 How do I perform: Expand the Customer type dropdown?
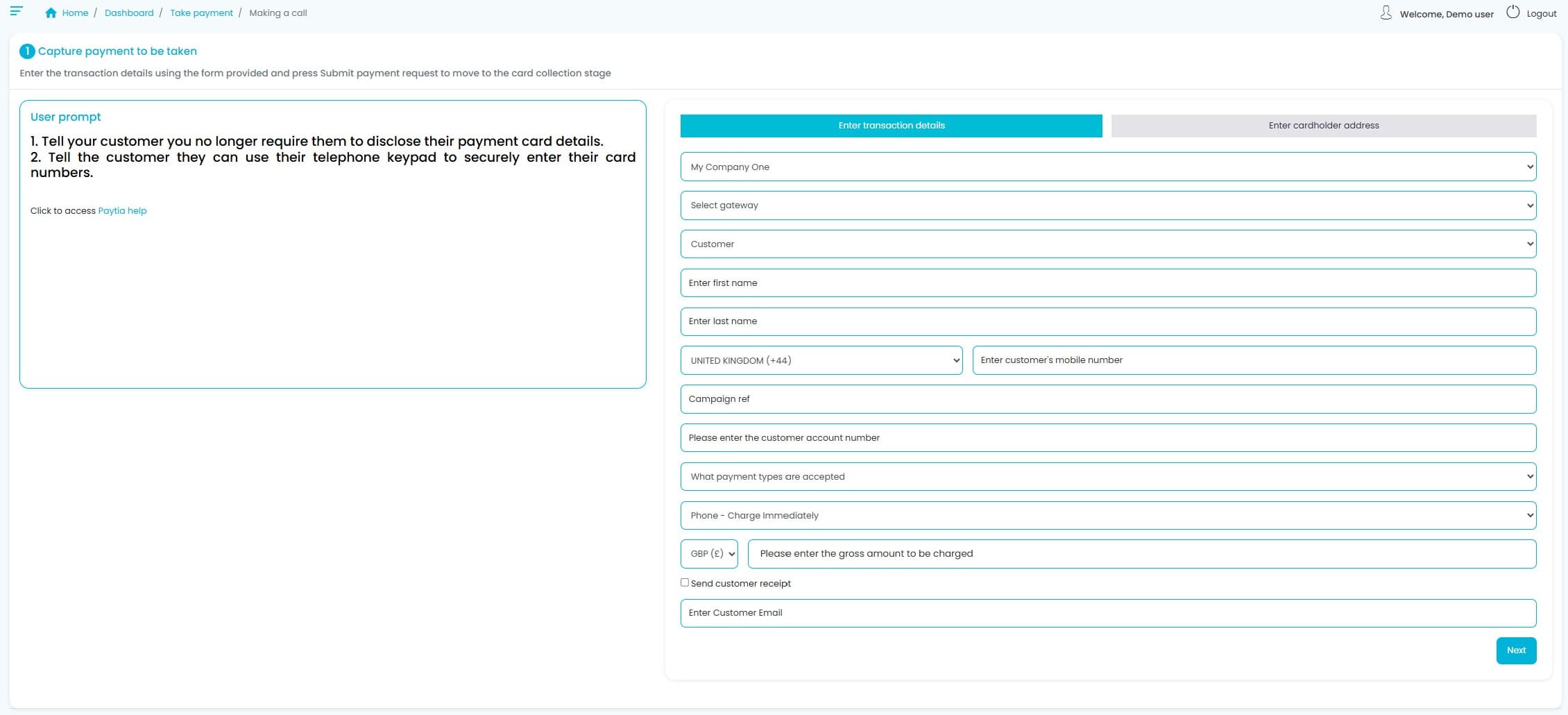(1108, 244)
